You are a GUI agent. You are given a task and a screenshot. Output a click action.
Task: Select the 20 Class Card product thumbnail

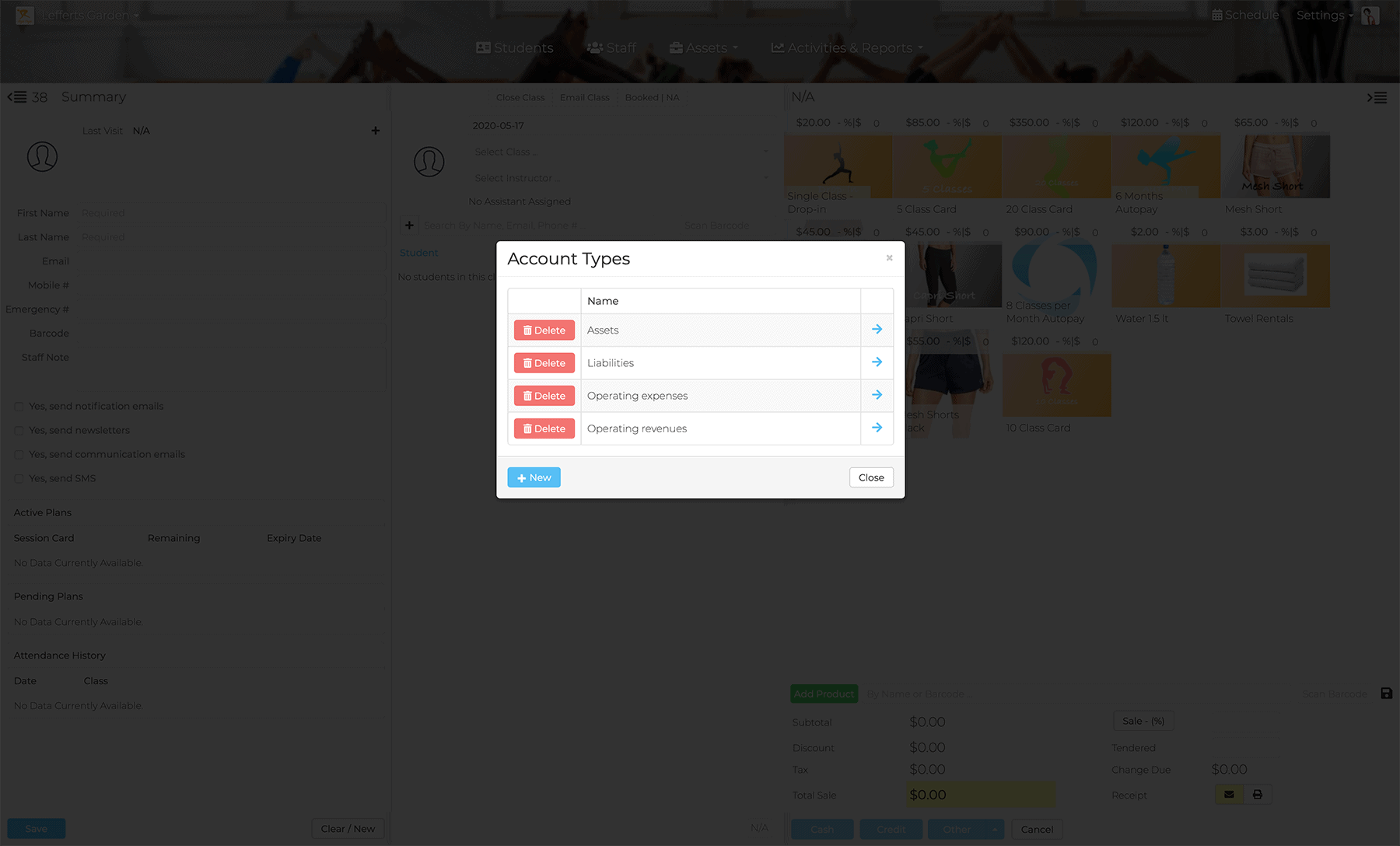coord(1056,166)
